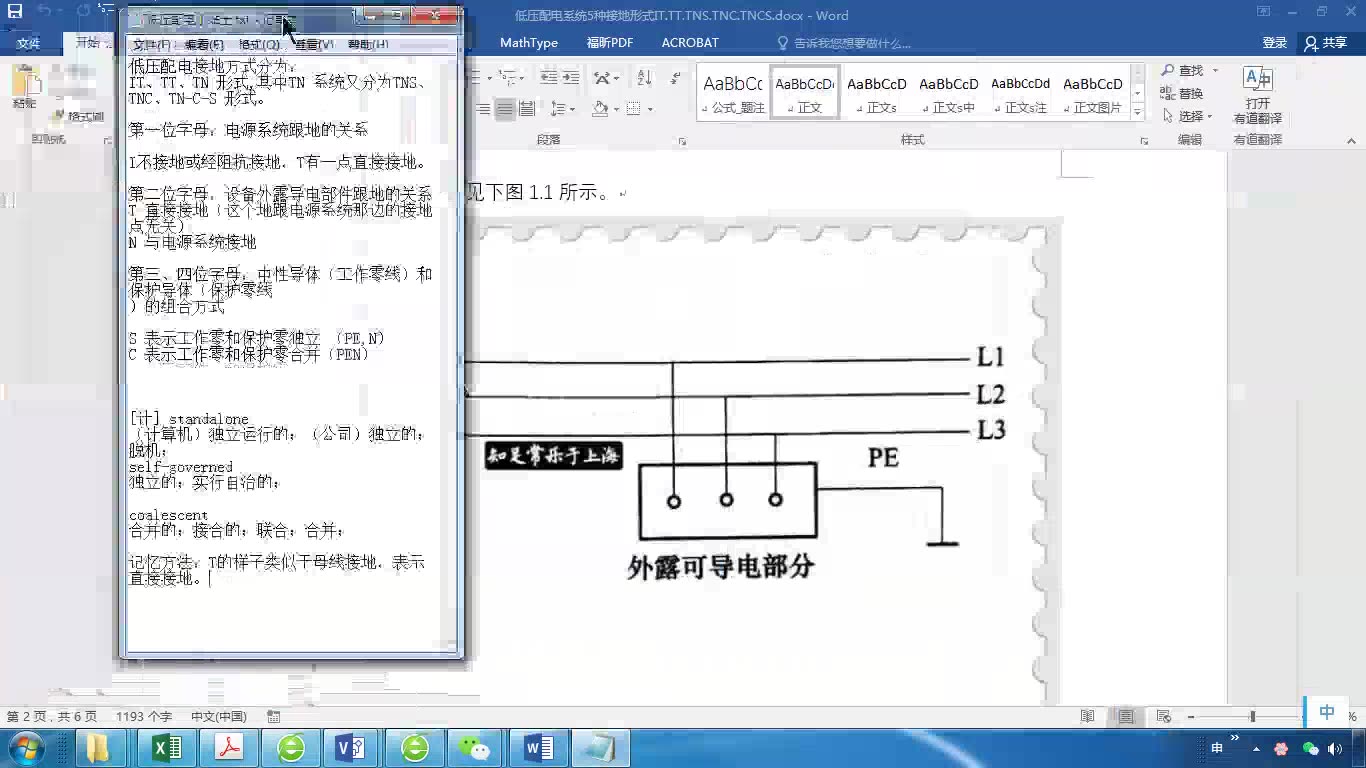Click the proofing errors icon in status bar
Screen dimensions: 1366x768
[273, 716]
